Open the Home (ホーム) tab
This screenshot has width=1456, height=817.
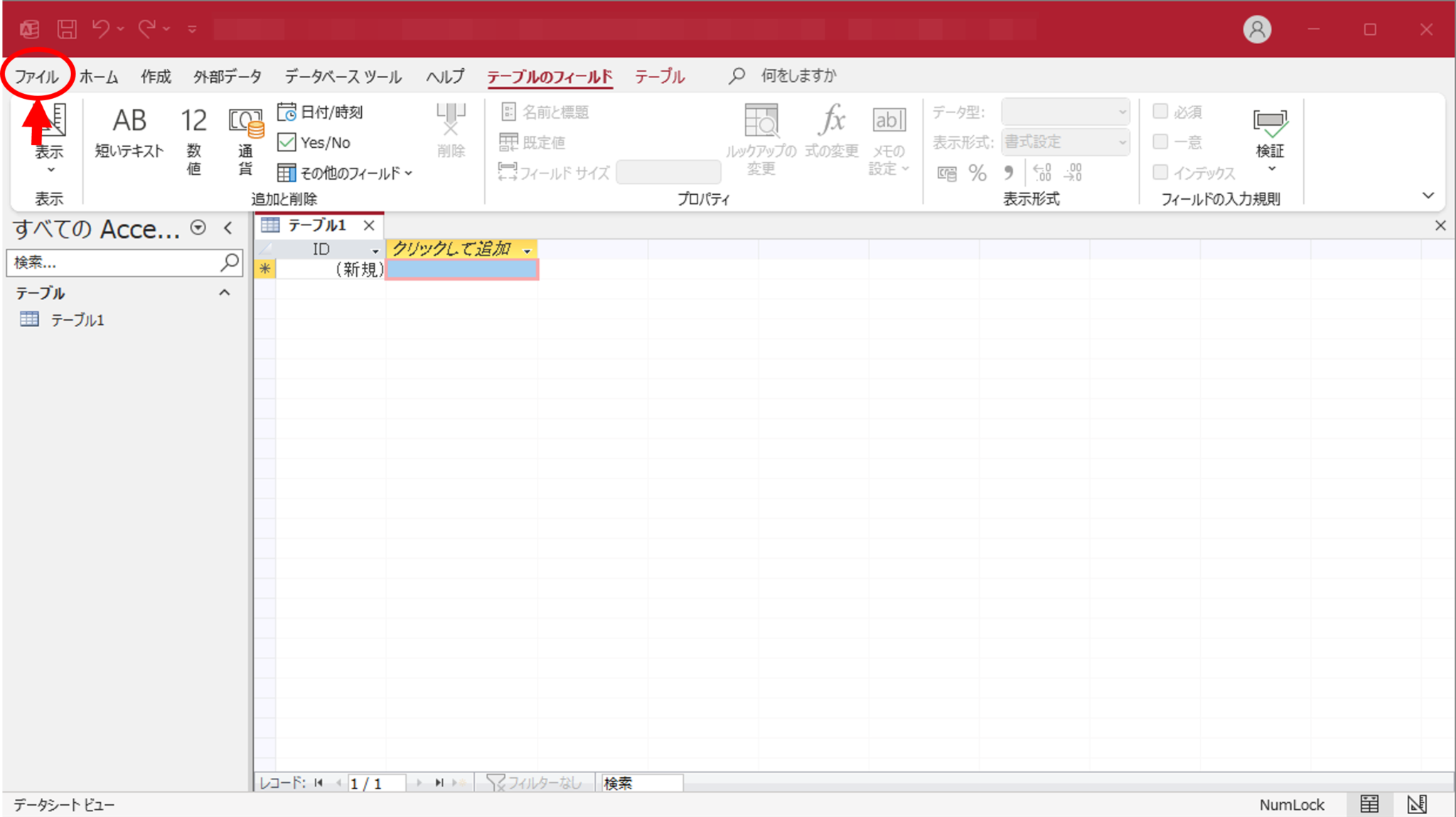(x=99, y=76)
